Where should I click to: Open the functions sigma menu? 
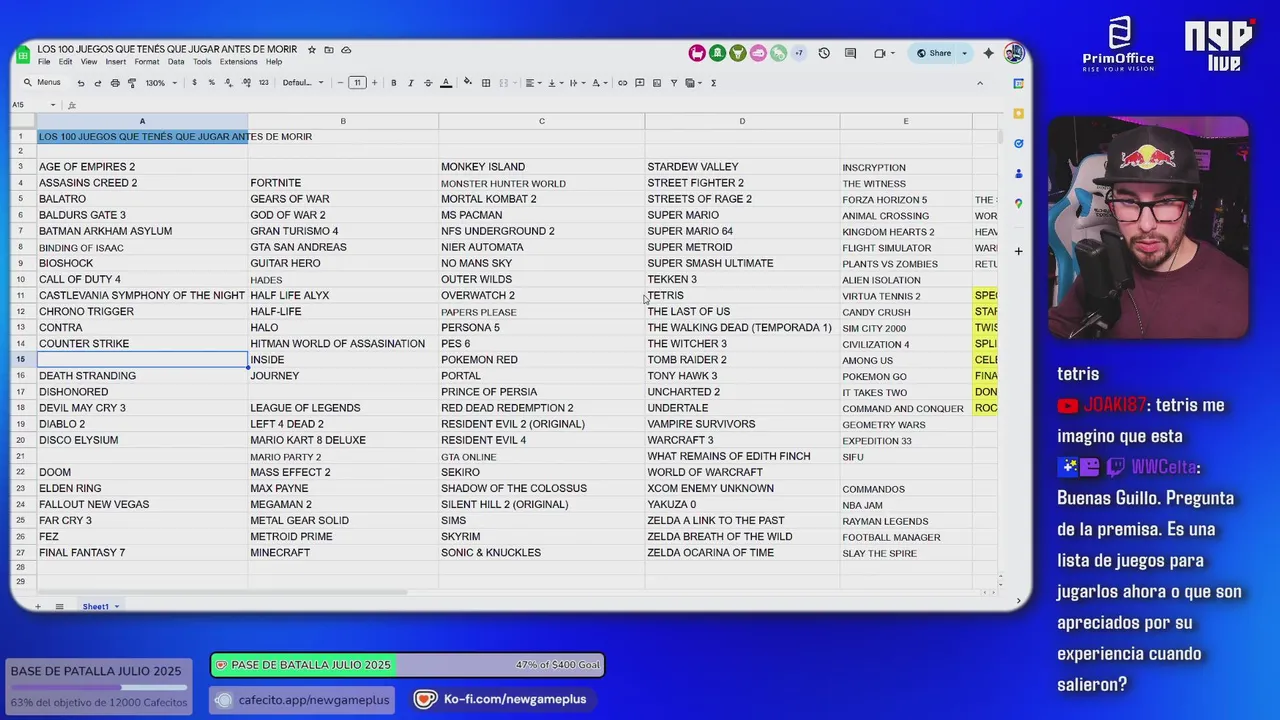[x=713, y=83]
